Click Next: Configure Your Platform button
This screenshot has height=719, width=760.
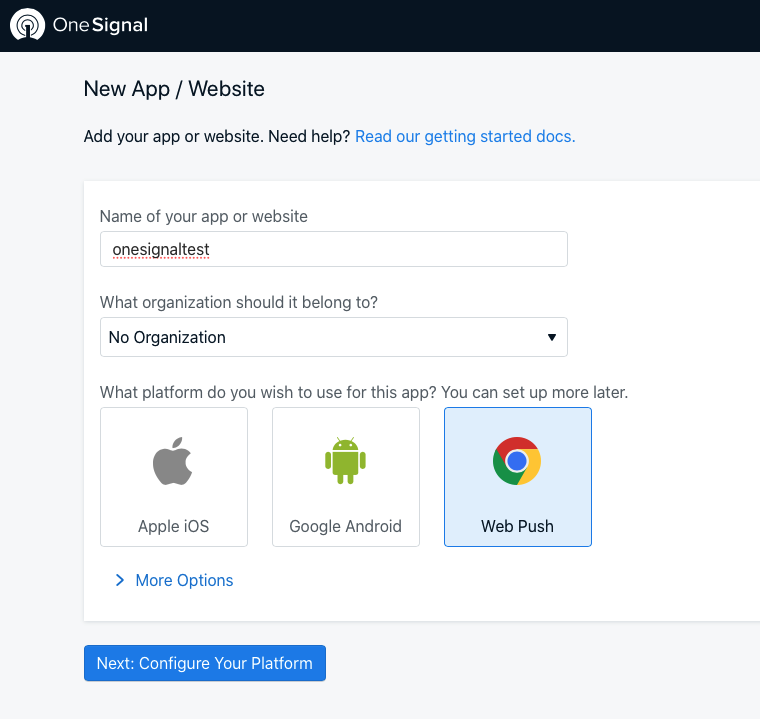tap(204, 663)
